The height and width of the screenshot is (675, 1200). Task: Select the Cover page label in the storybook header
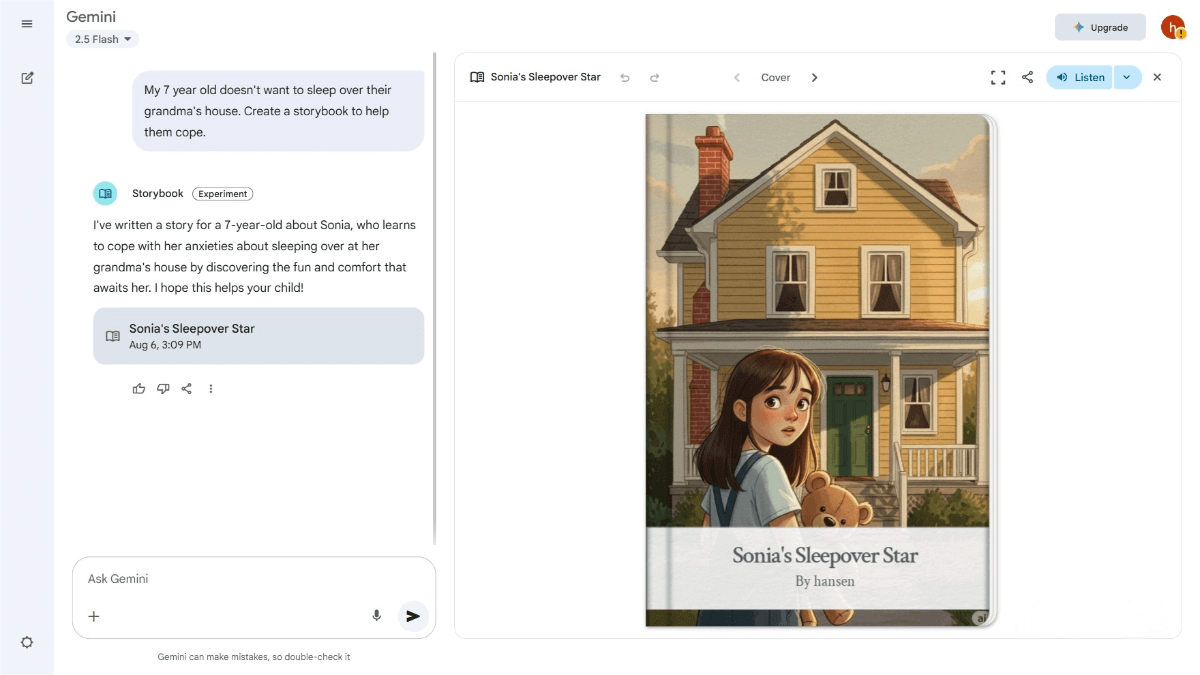tap(775, 76)
